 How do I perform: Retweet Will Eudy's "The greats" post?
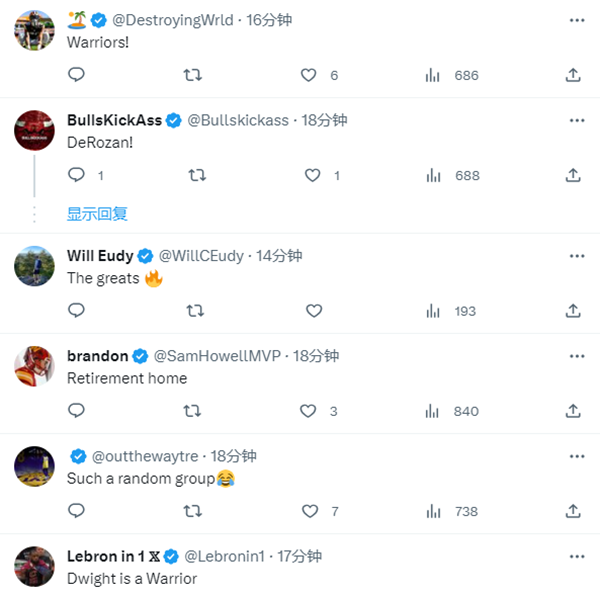196,311
